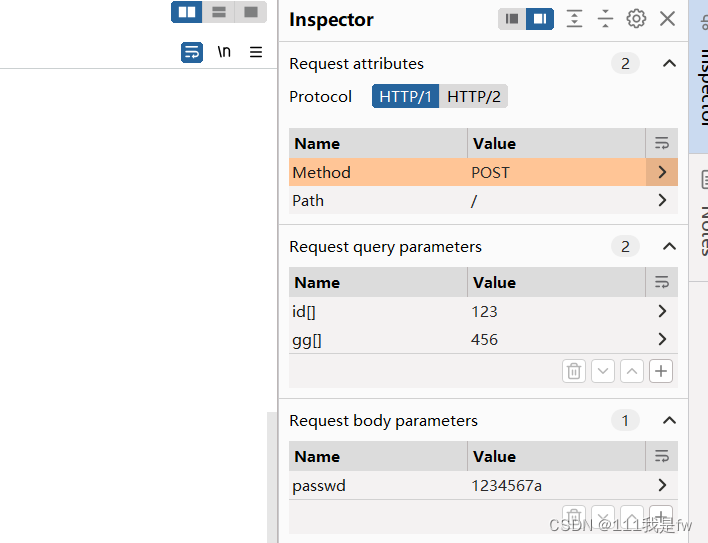The image size is (708, 543).
Task: Toggle word wrap in editor
Action: pos(192,52)
